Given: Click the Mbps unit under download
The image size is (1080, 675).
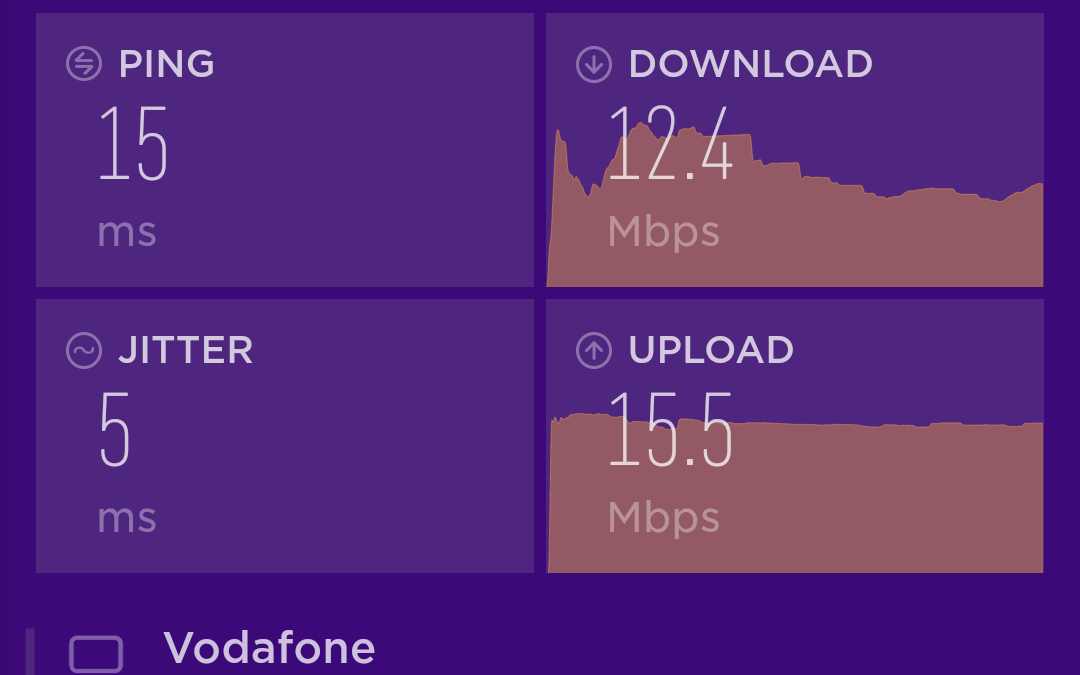Looking at the screenshot, I should (x=663, y=232).
